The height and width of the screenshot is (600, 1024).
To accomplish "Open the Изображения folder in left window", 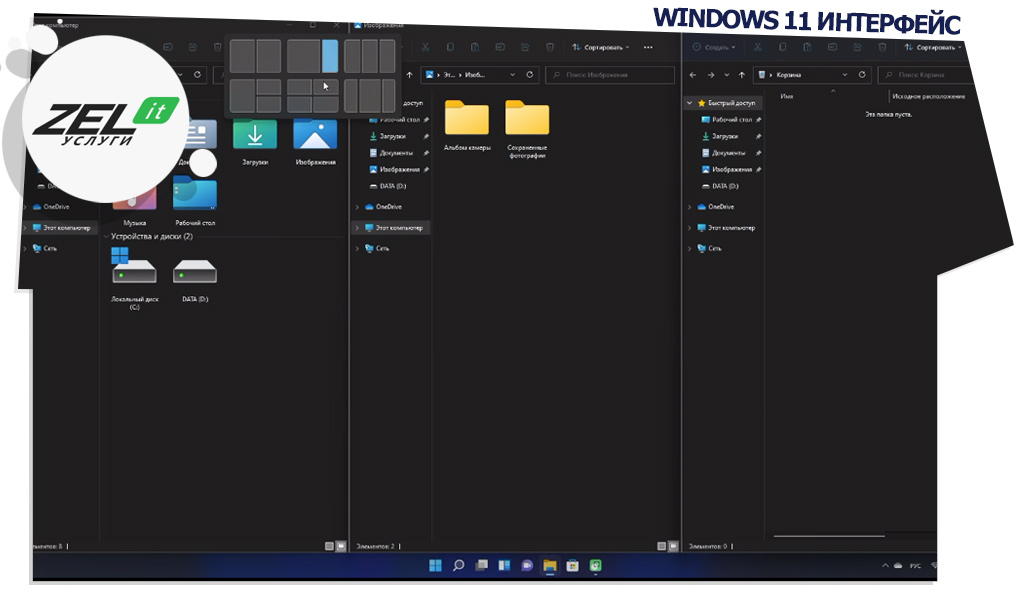I will tap(315, 141).
